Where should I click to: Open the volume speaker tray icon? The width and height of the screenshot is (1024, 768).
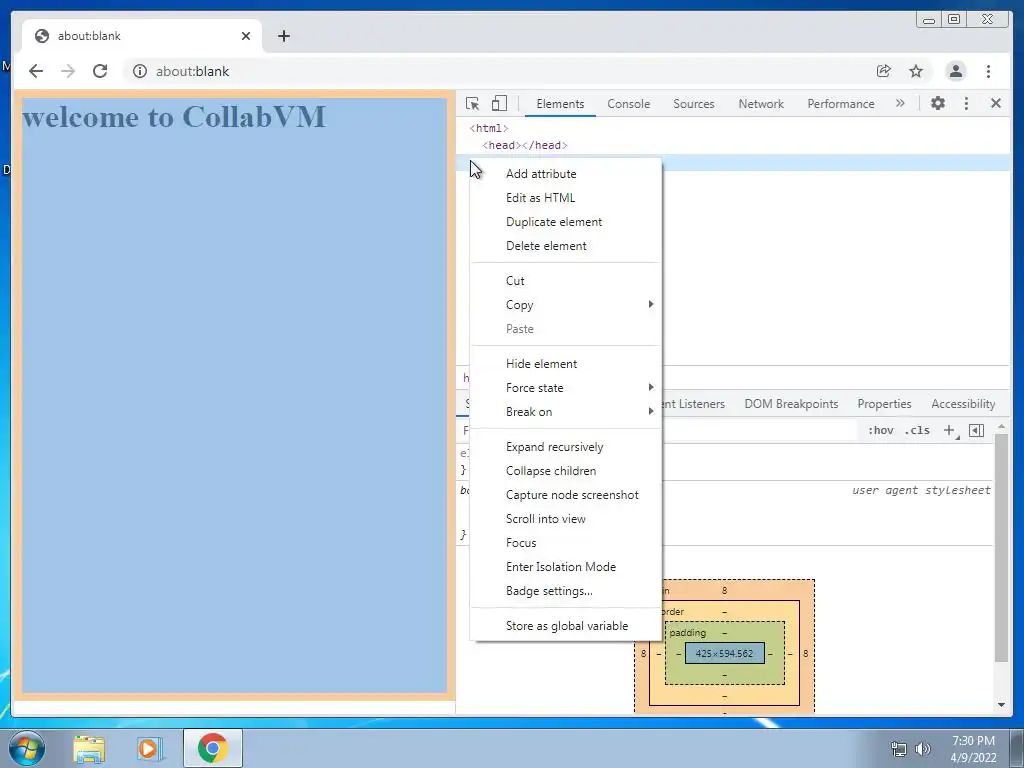pyautogui.click(x=923, y=749)
